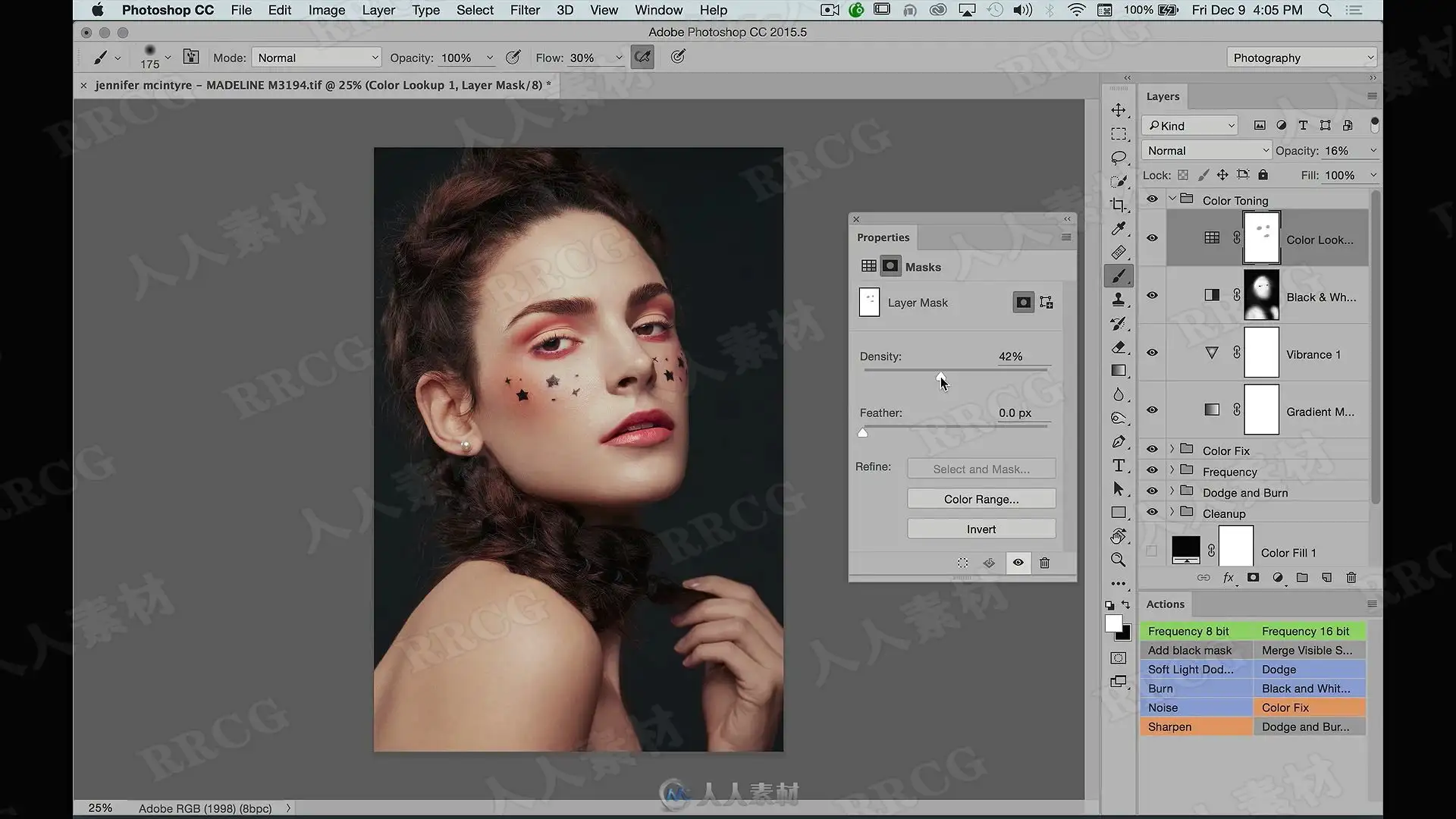Select the Lasso tool
This screenshot has height=819, width=1456.
coord(1119,158)
